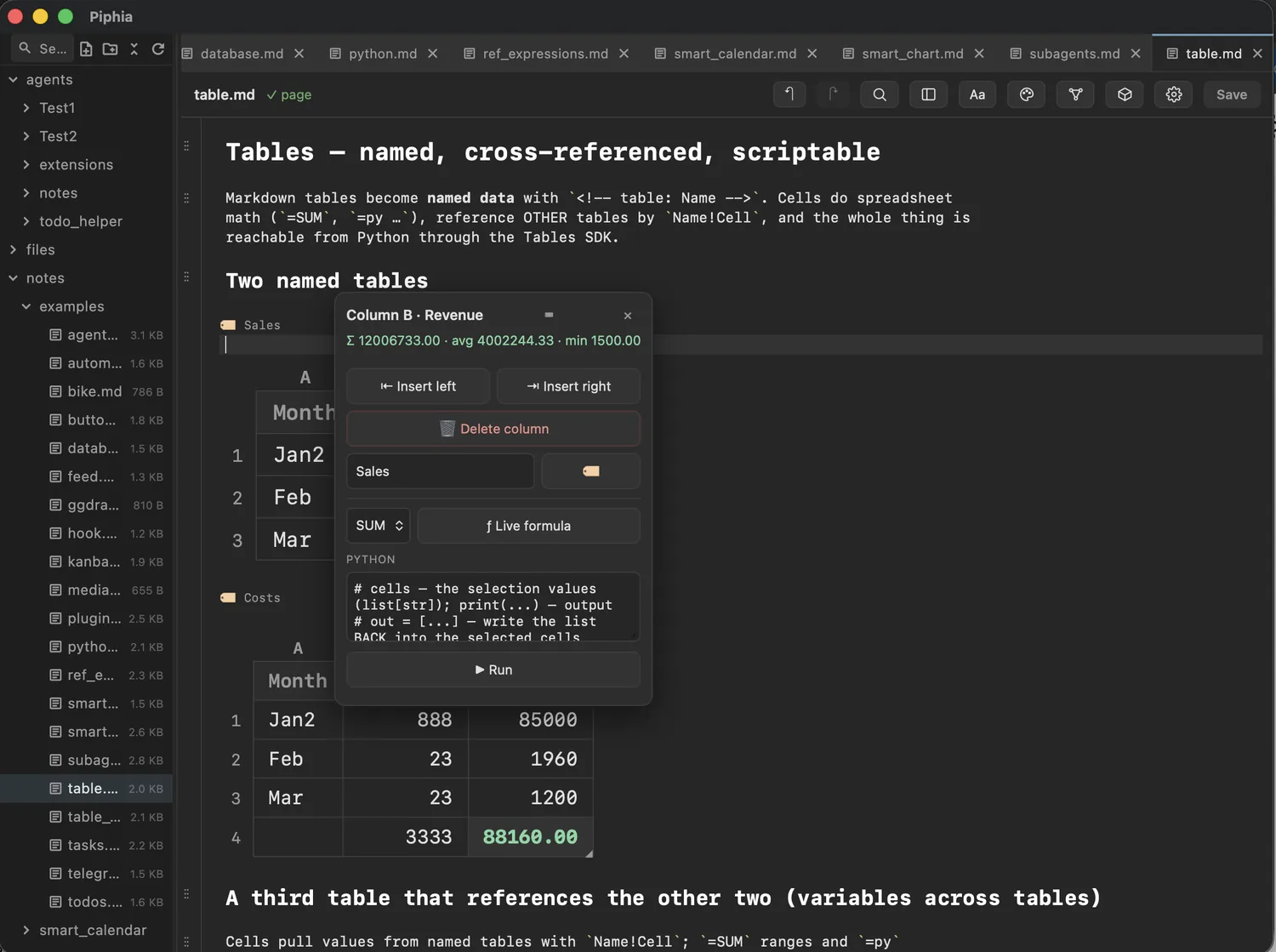The width and height of the screenshot is (1276, 952).
Task: Click Insert right button
Action: coord(568,386)
